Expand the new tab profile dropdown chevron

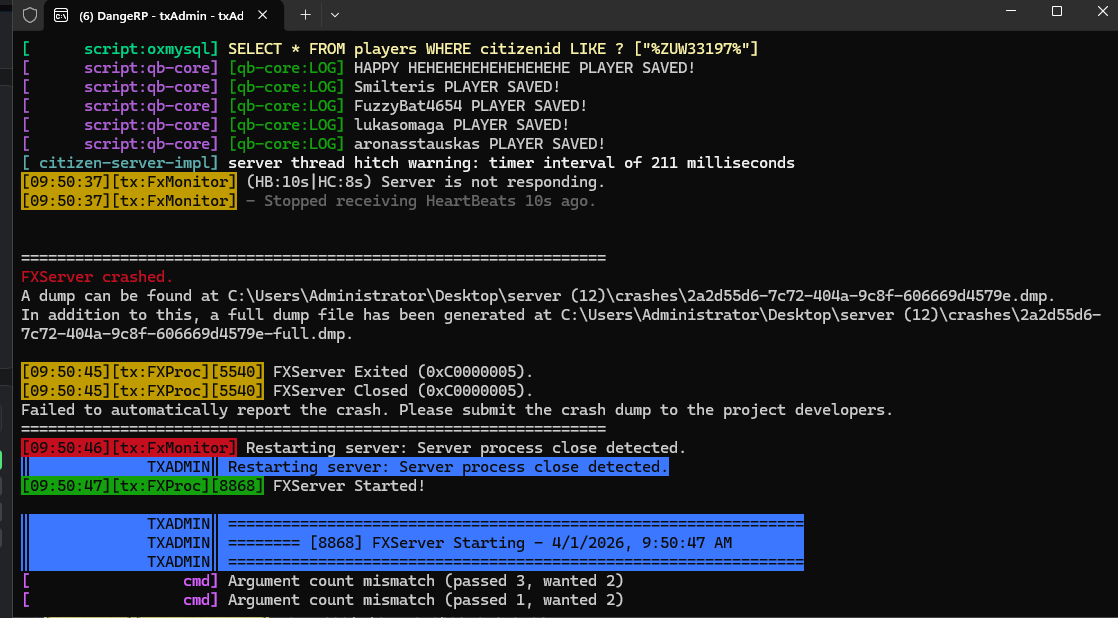tap(335, 14)
